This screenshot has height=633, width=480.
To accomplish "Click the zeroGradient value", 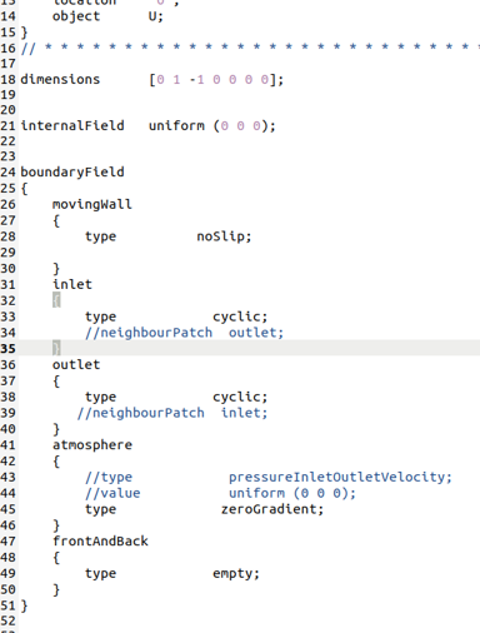I will click(272, 509).
